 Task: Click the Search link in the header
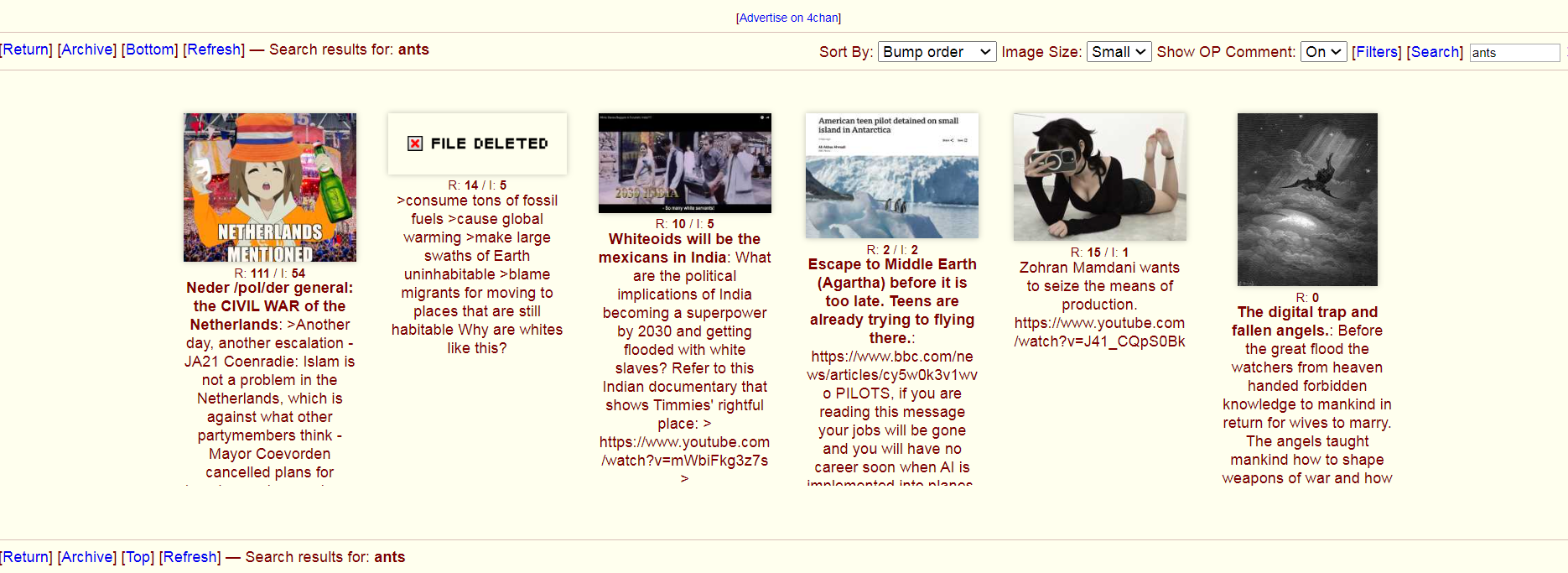click(x=1435, y=52)
